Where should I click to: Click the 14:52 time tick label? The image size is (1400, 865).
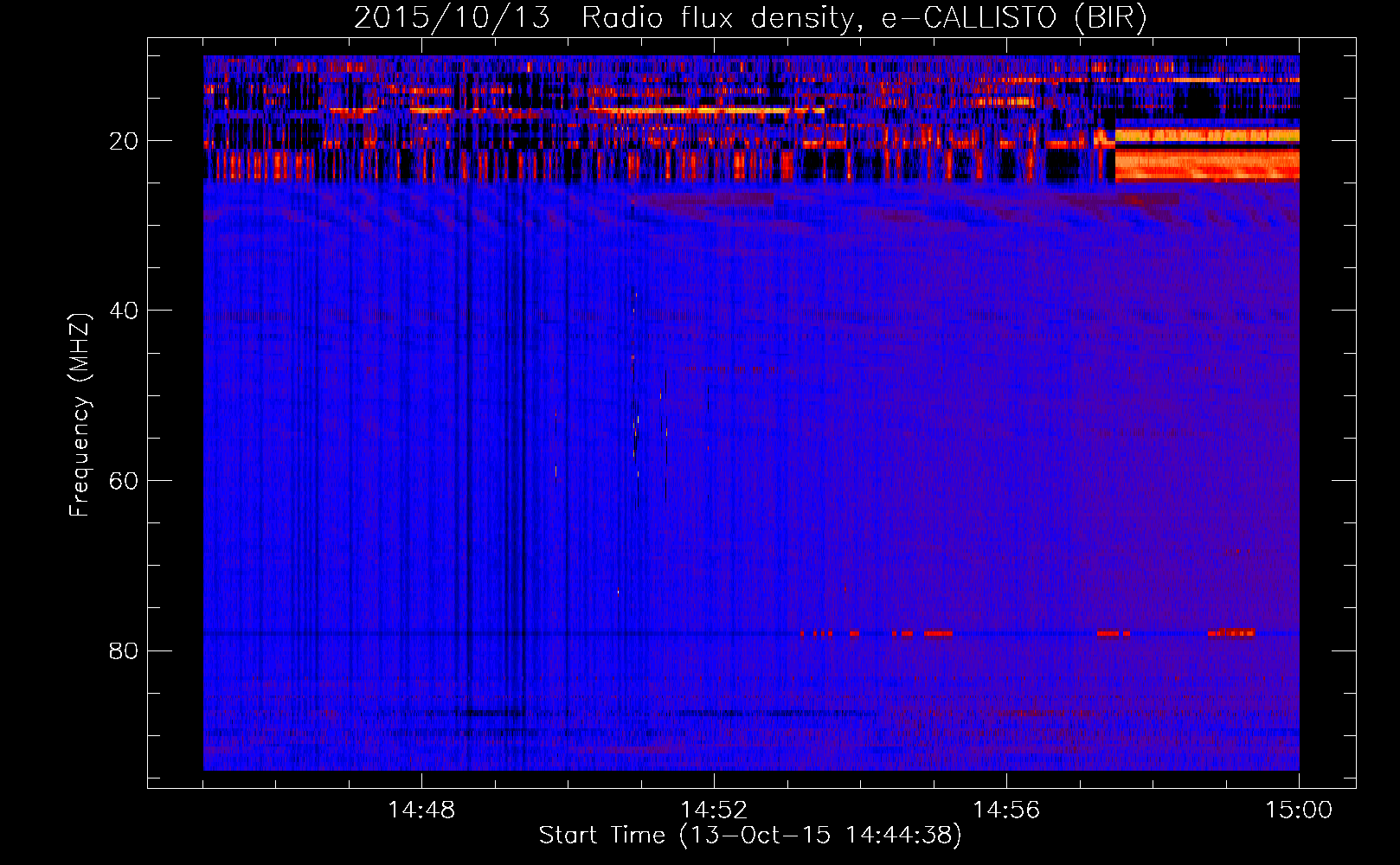click(714, 811)
